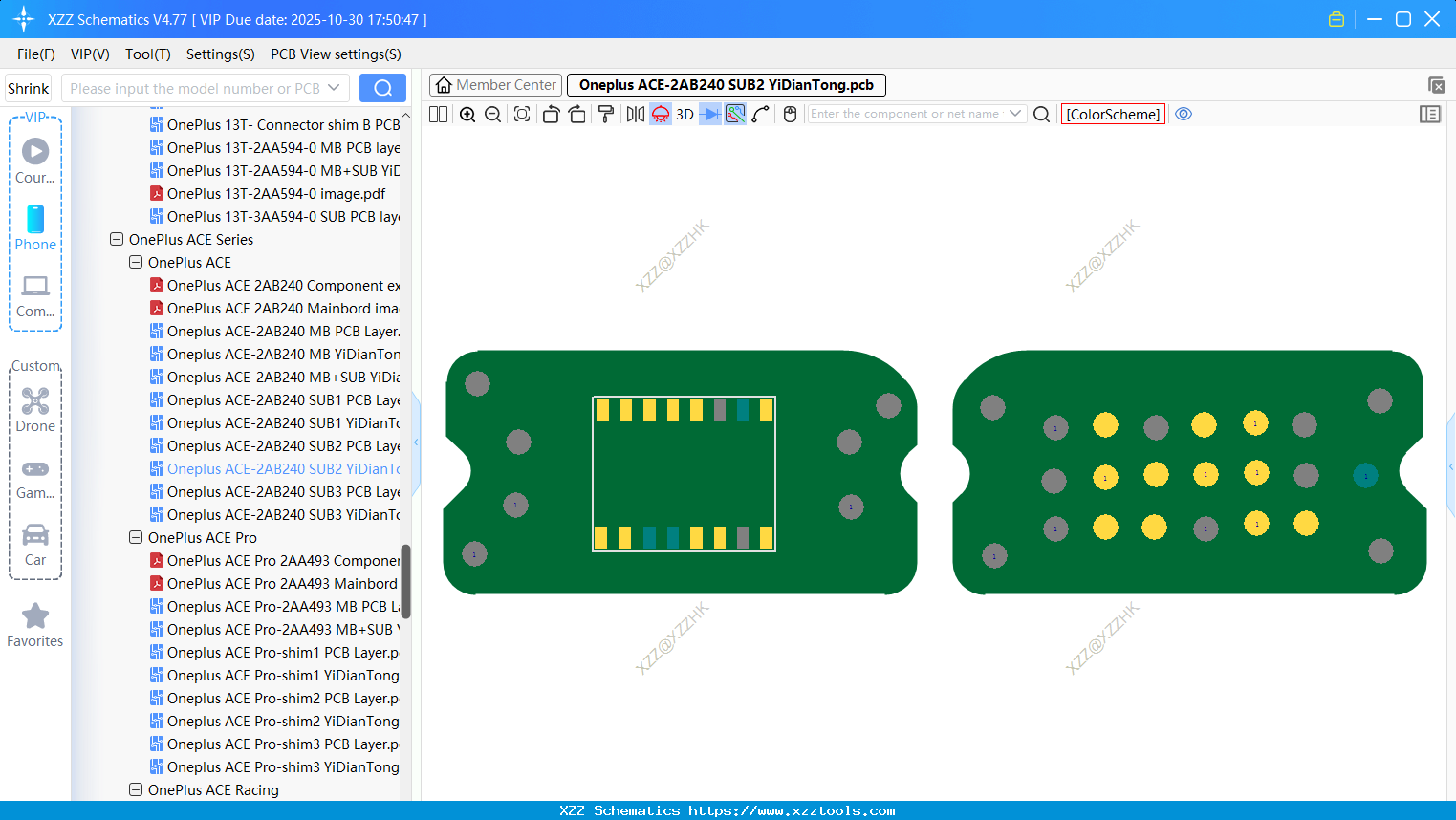Open the Member Center tab

tap(495, 85)
